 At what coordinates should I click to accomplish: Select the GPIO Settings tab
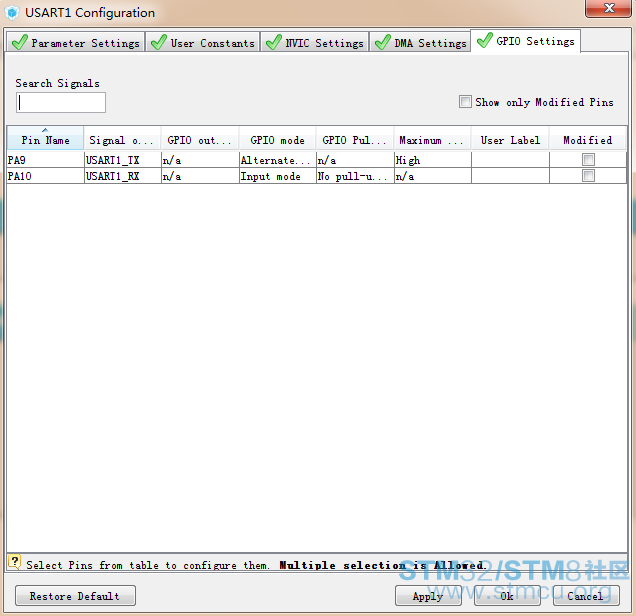tap(526, 41)
